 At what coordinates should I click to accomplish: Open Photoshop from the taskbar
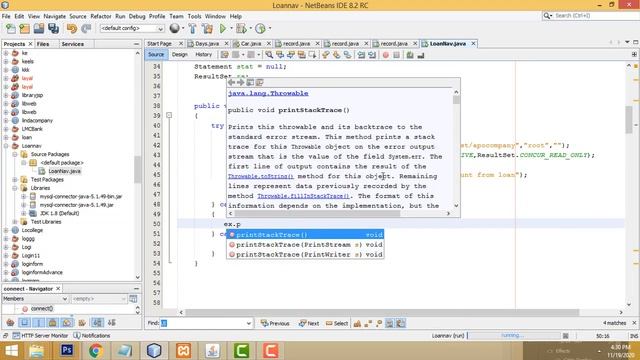66,350
